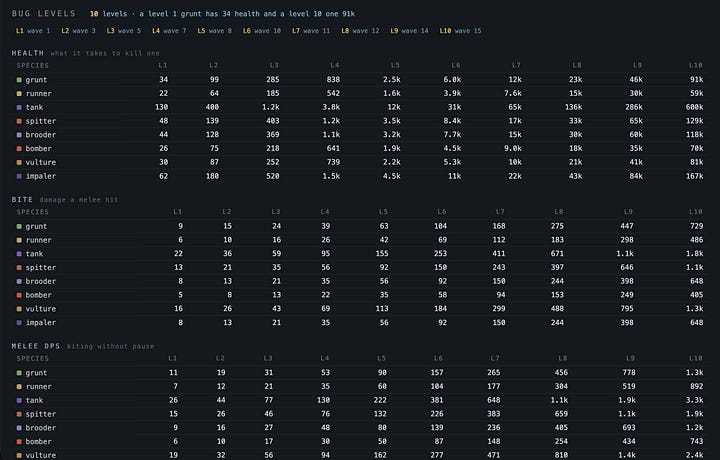Click the L1 wave 1 level chip
This screenshot has width=720, height=460.
[33, 31]
